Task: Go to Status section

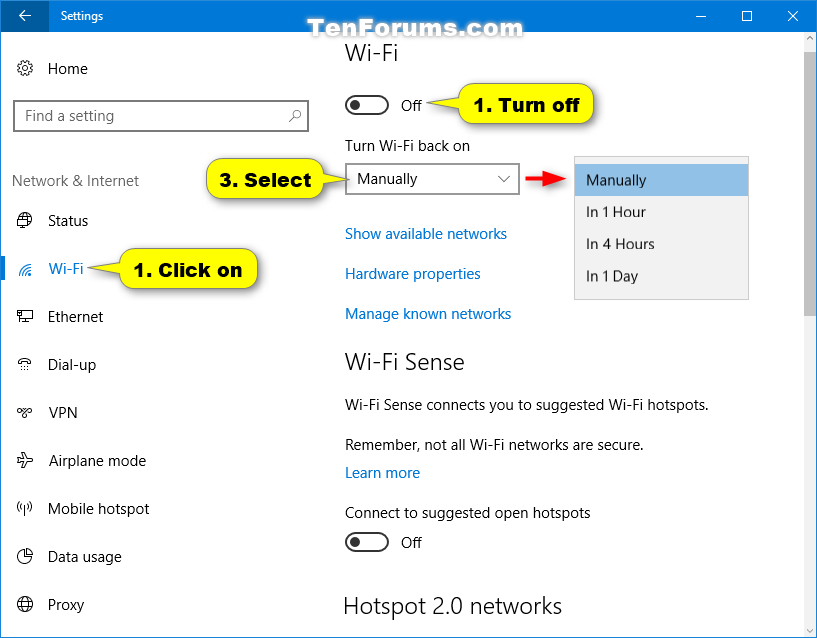Action: [68, 221]
